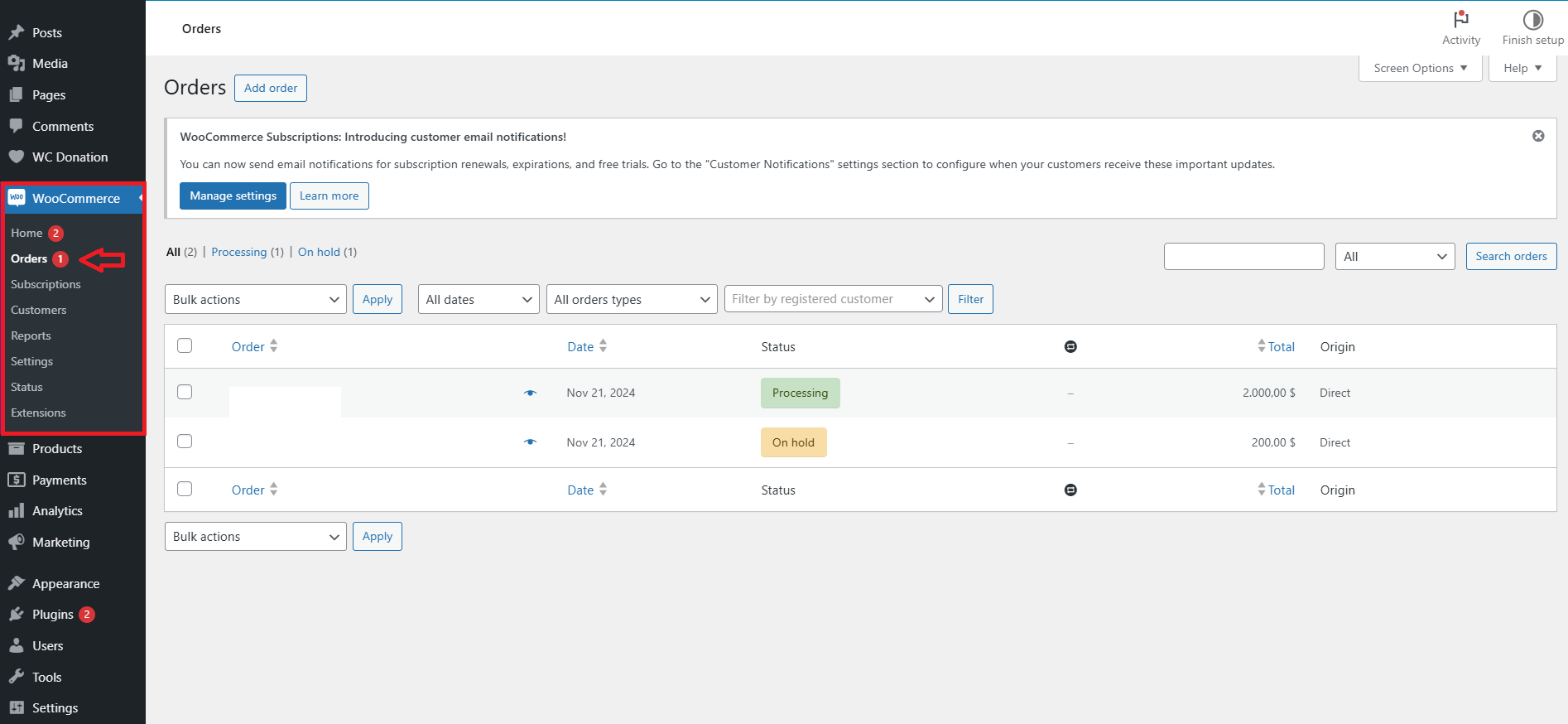1568x724 pixels.
Task: Click the Learn more button
Action: pos(329,195)
